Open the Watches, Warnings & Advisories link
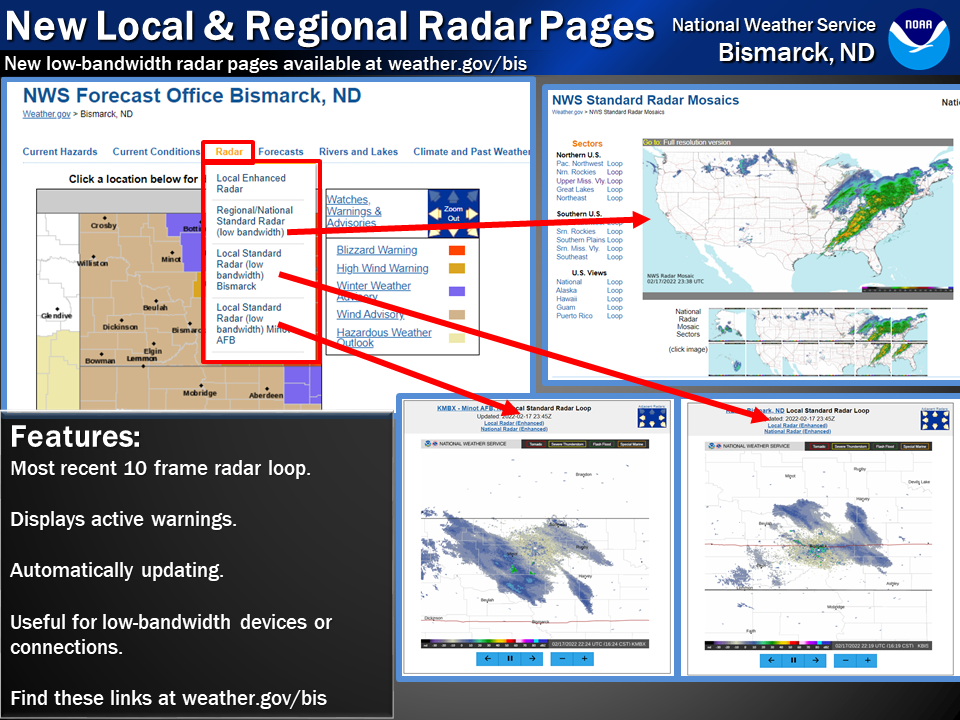Viewport: 960px width, 720px height. 354,211
